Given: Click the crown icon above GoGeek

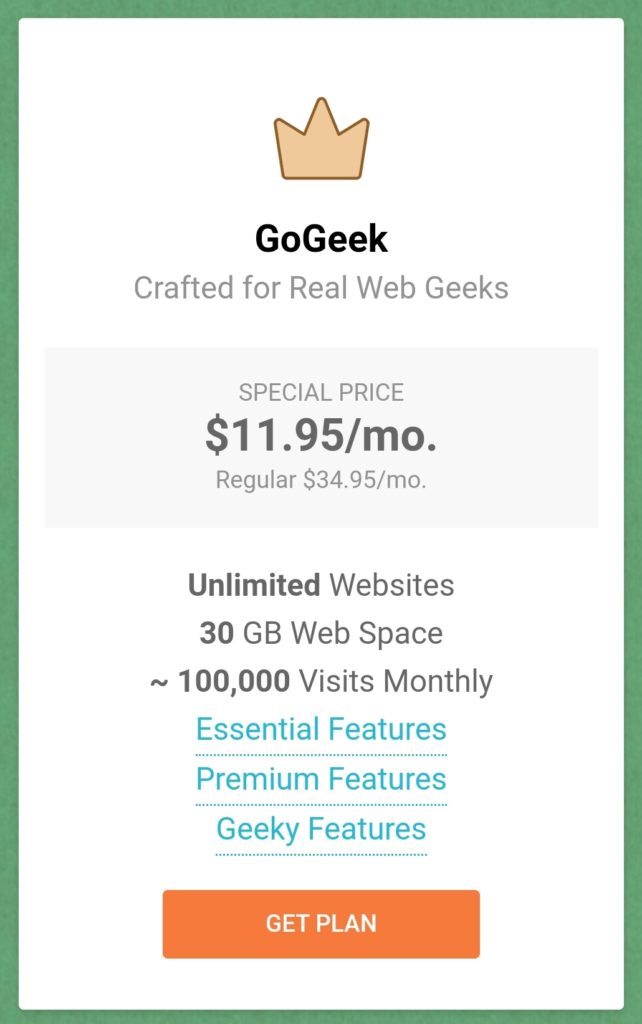Looking at the screenshot, I should 321,139.
